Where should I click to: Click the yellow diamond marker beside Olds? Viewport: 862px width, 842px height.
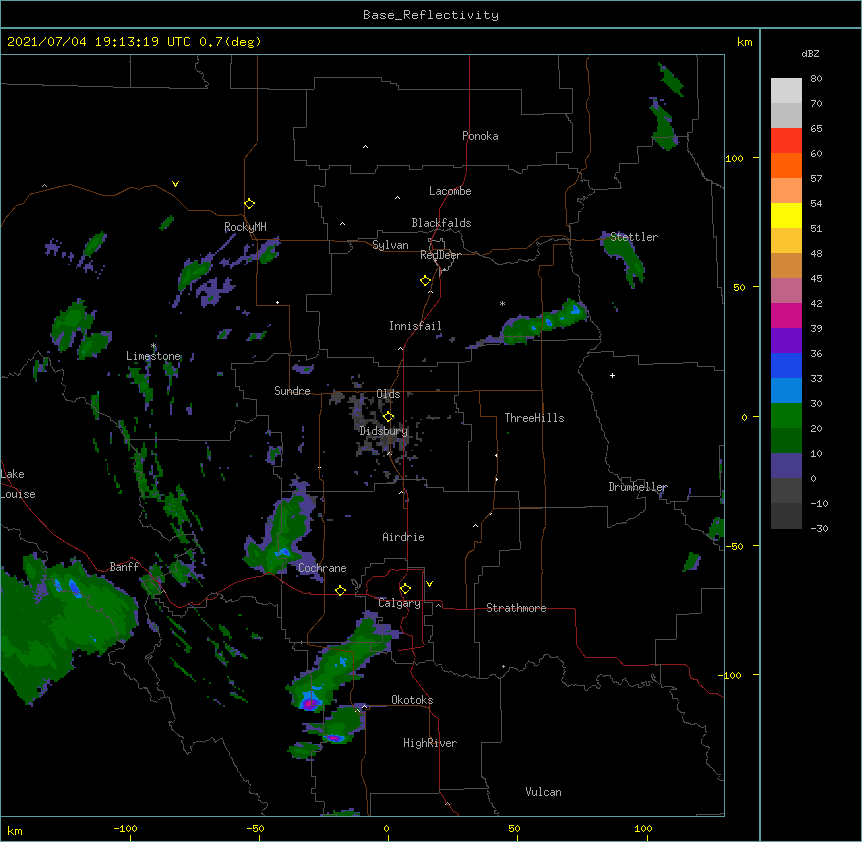[389, 417]
